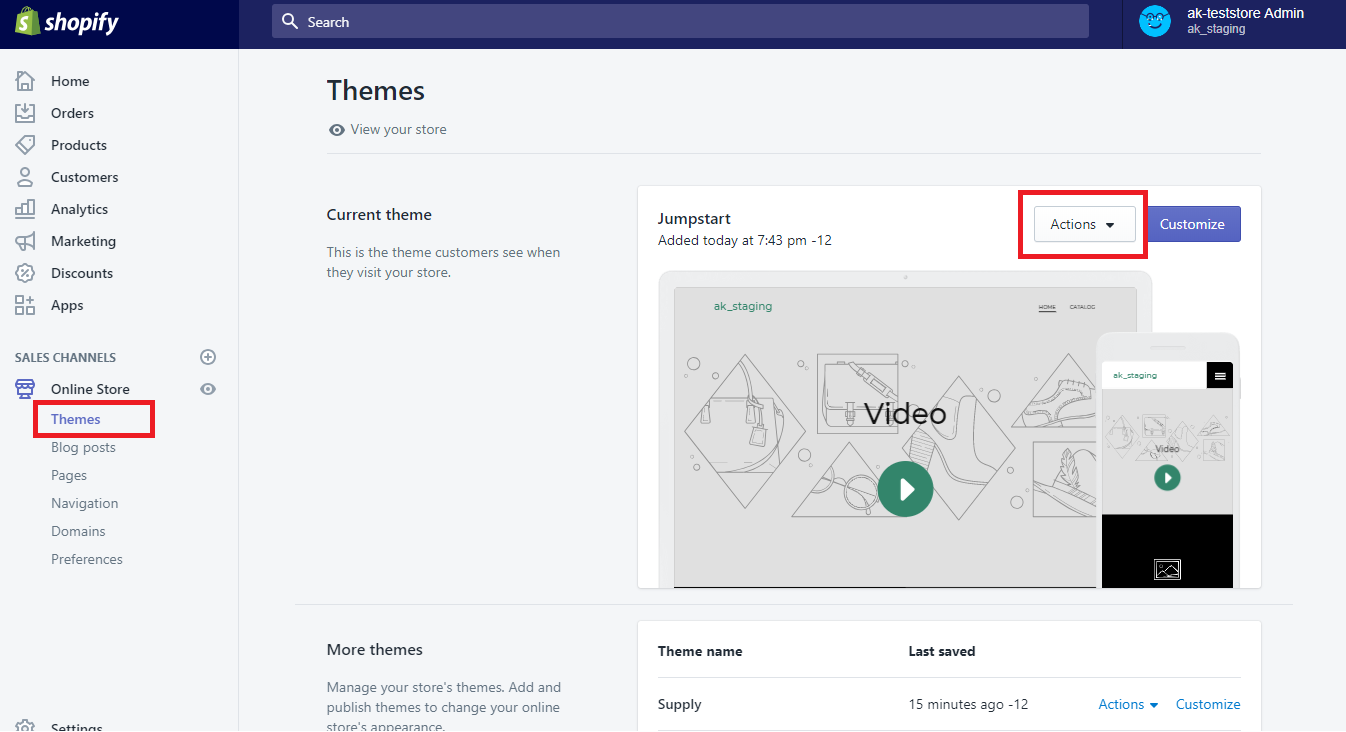Open Discounts page

82,273
